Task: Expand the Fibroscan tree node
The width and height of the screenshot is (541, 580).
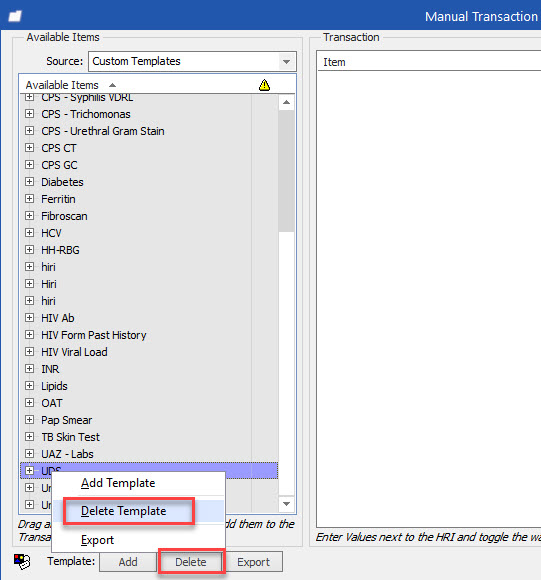Action: pos(30,216)
